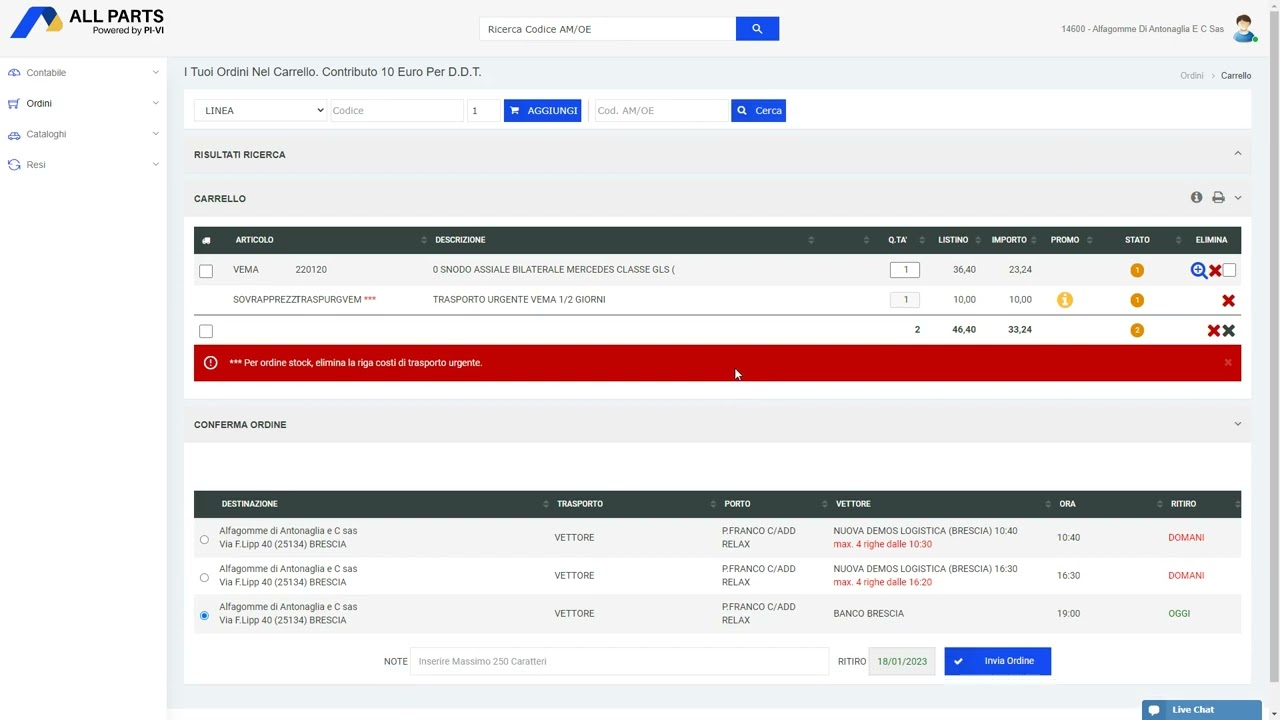1280x720 pixels.
Task: Open the user profile avatar
Action: point(1244,29)
